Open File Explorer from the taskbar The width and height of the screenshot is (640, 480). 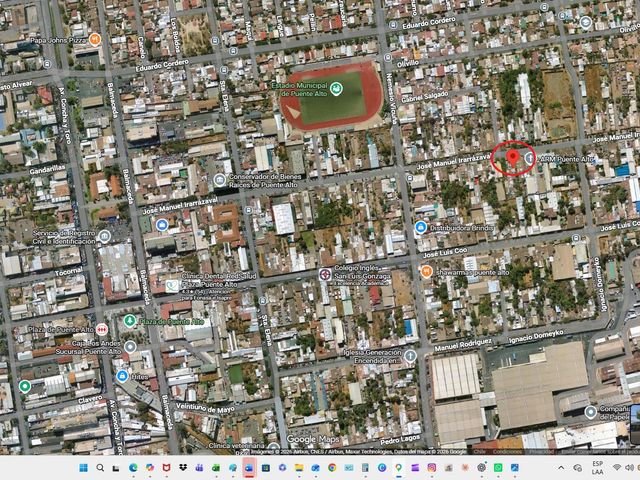click(x=299, y=468)
